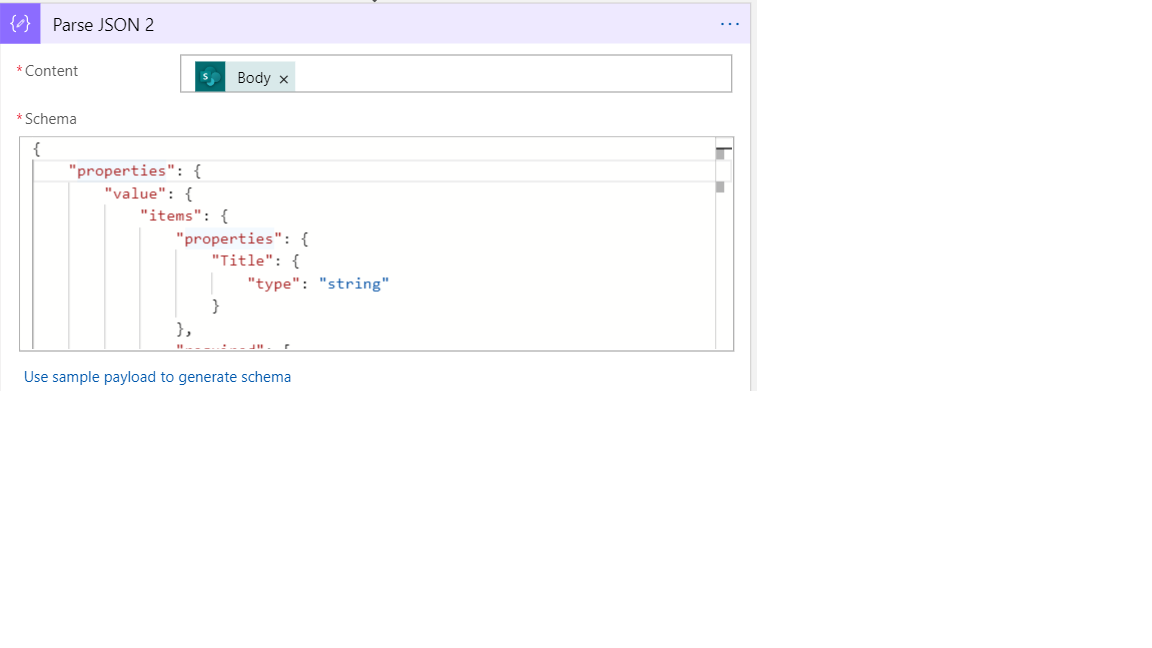The width and height of the screenshot is (1152, 648).
Task: Click 'Use sample payload to generate schema'
Action: coord(157,376)
